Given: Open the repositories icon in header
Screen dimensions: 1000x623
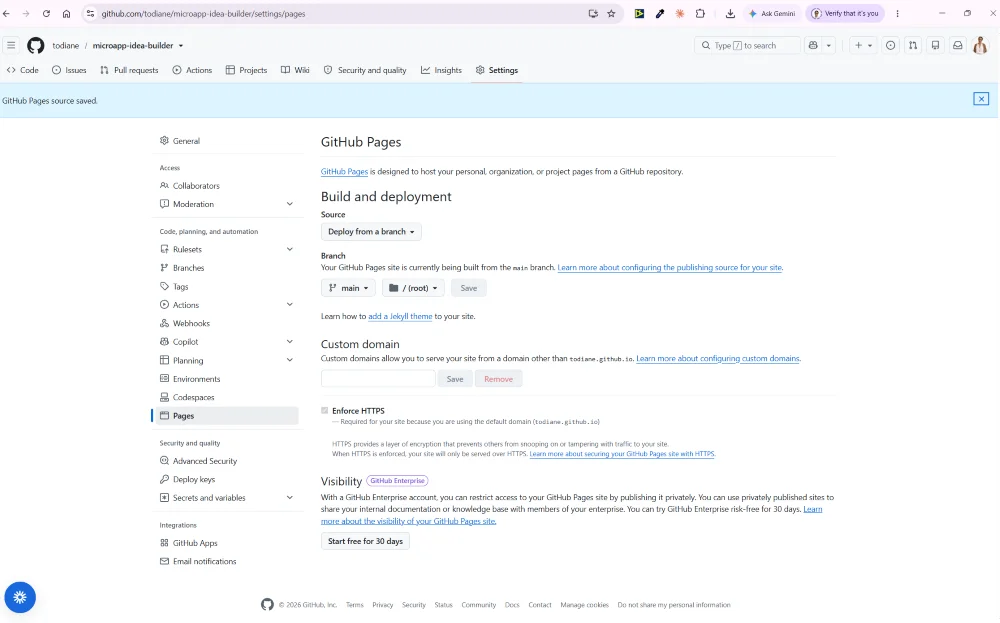Looking at the screenshot, I should click(x=936, y=45).
